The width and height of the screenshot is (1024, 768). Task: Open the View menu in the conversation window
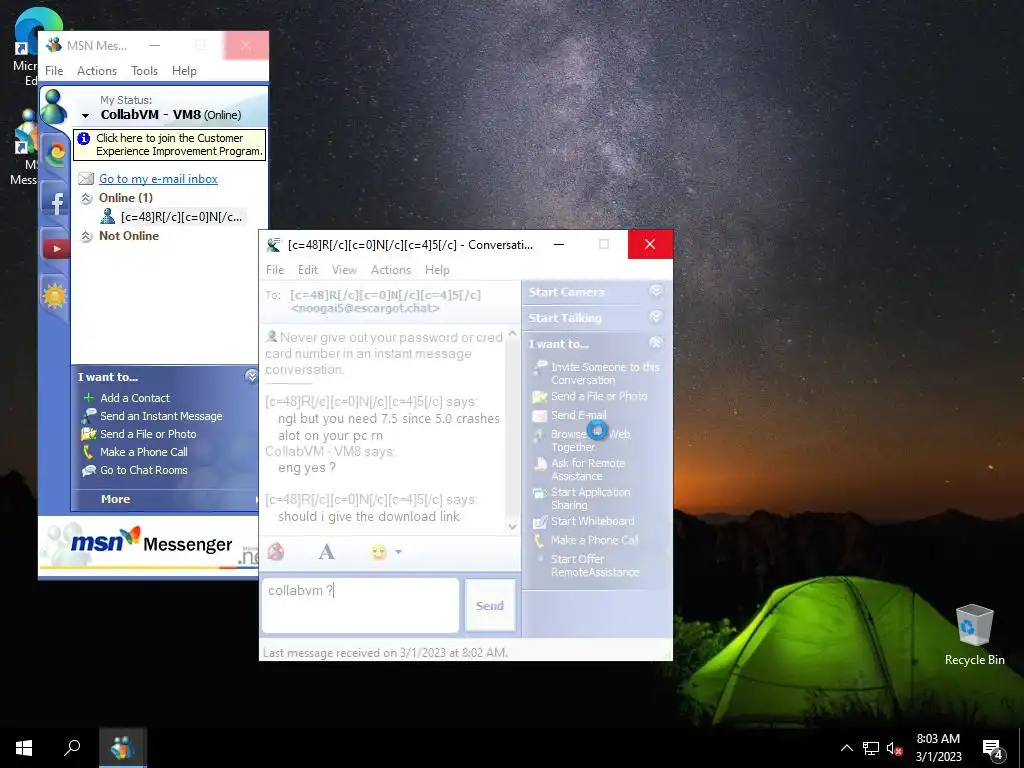tap(344, 270)
